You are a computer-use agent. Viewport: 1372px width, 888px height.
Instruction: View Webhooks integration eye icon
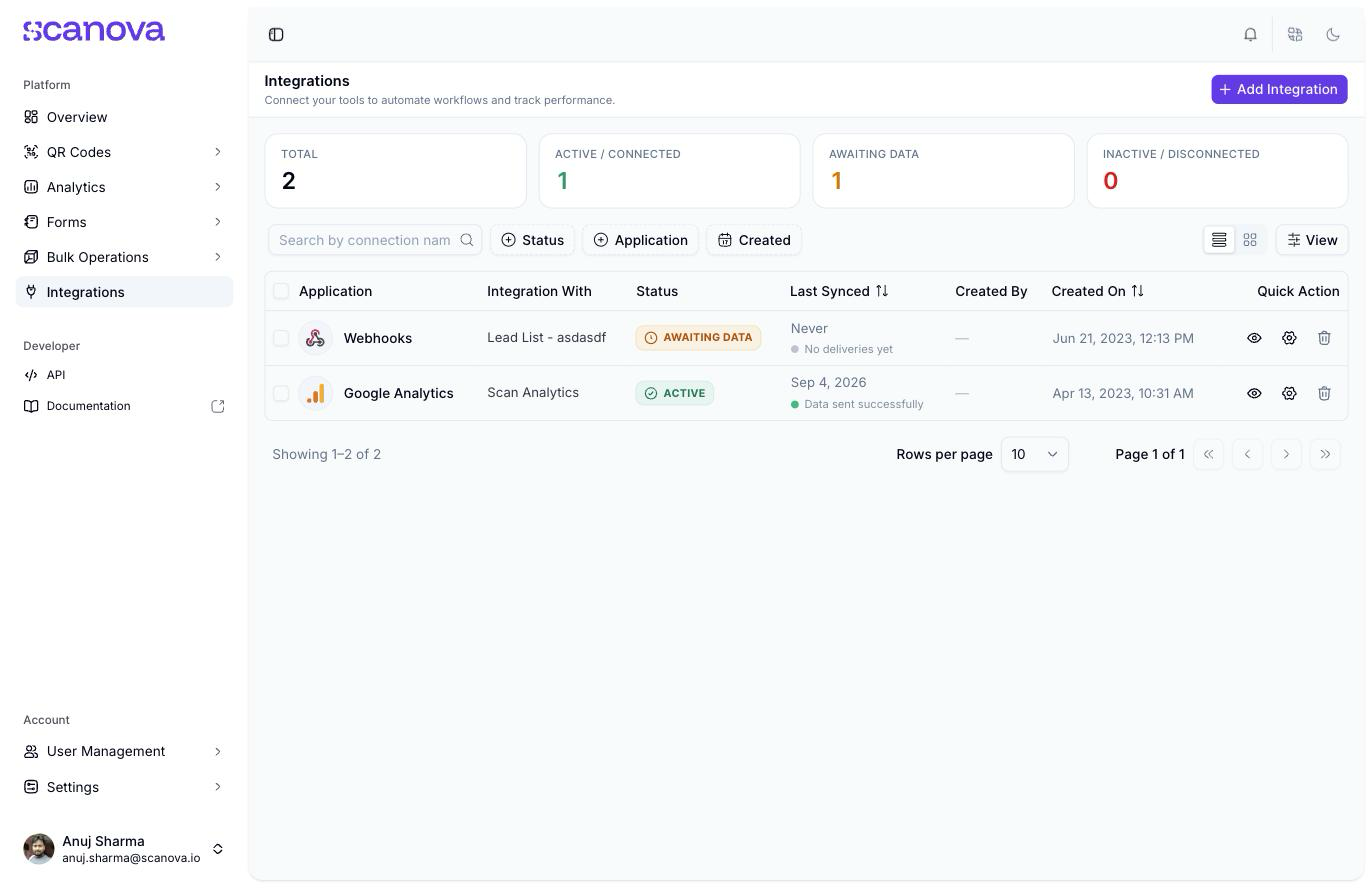[x=1254, y=338]
